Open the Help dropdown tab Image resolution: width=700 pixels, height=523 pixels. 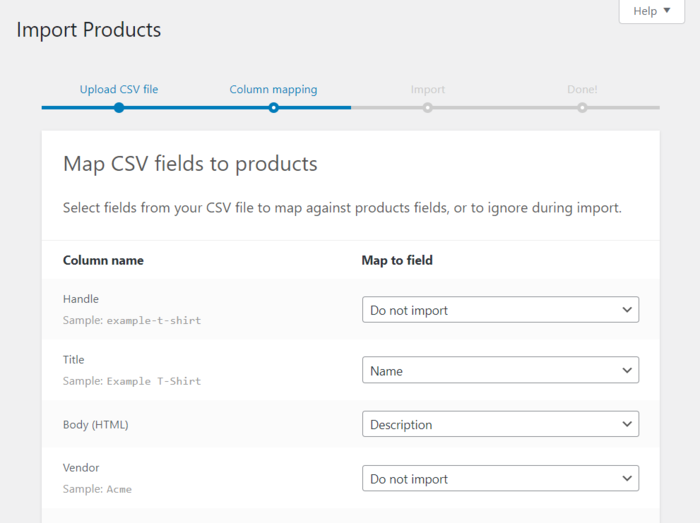pyautogui.click(x=651, y=11)
